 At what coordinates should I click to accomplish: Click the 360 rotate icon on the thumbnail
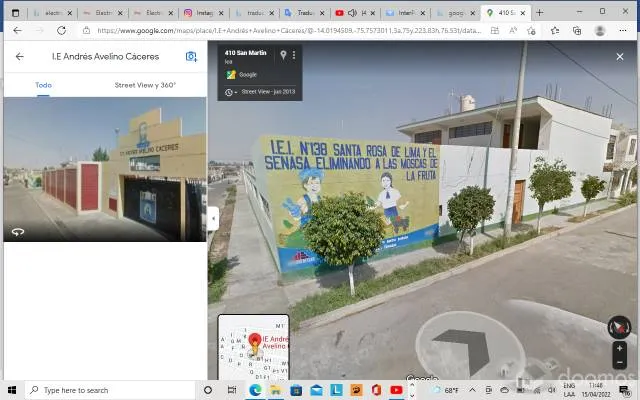point(18,232)
